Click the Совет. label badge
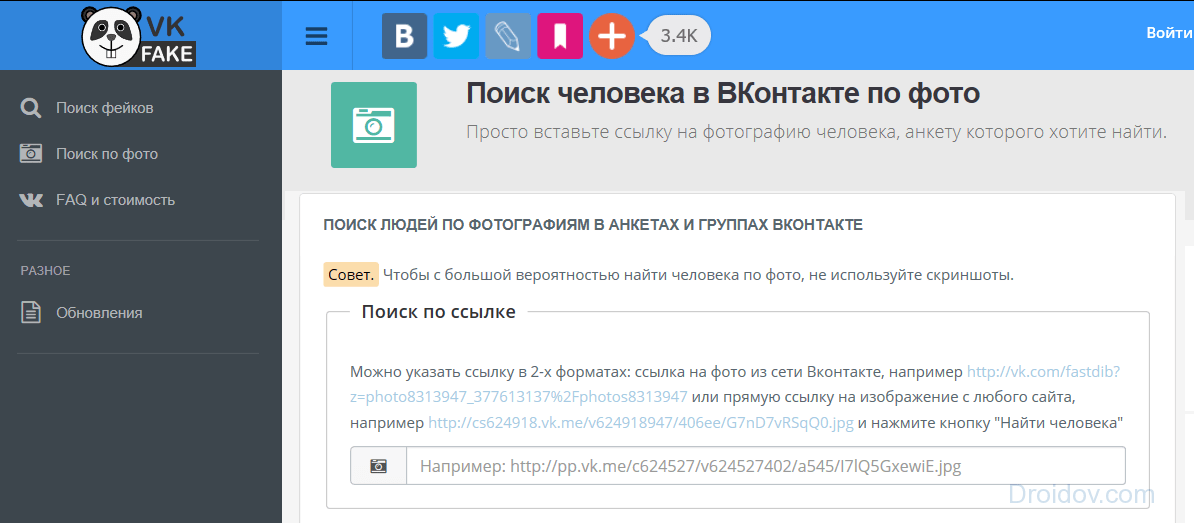1194x523 pixels. click(x=351, y=275)
